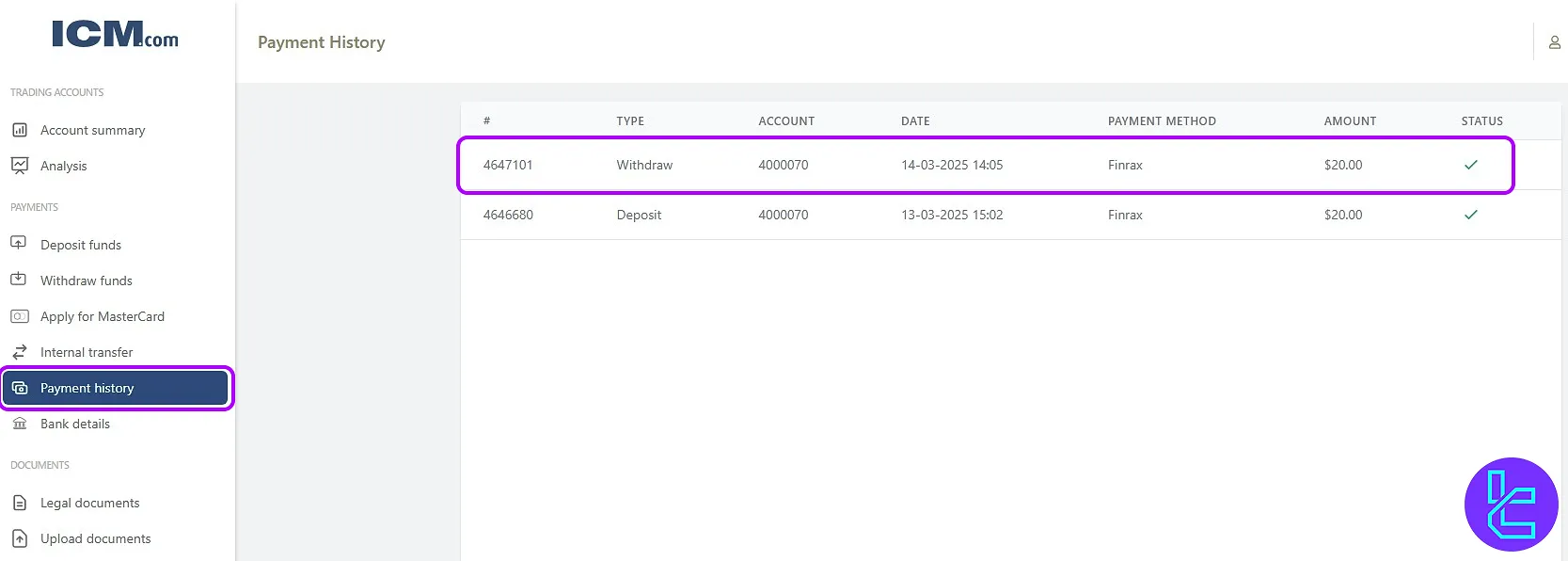This screenshot has height=561, width=1568.
Task: Select transaction number 4647101
Action: click(508, 165)
